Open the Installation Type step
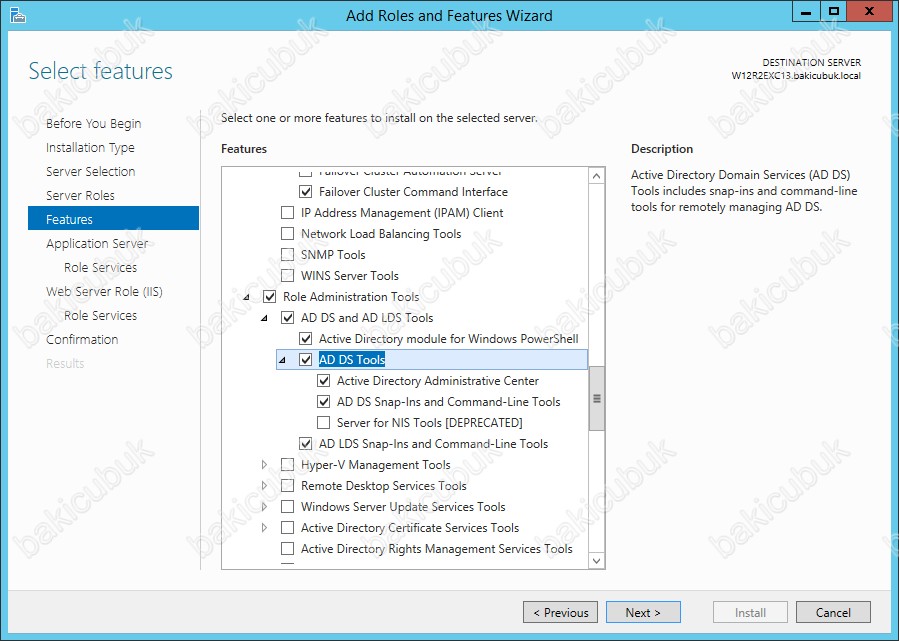This screenshot has width=899, height=641. (x=90, y=148)
